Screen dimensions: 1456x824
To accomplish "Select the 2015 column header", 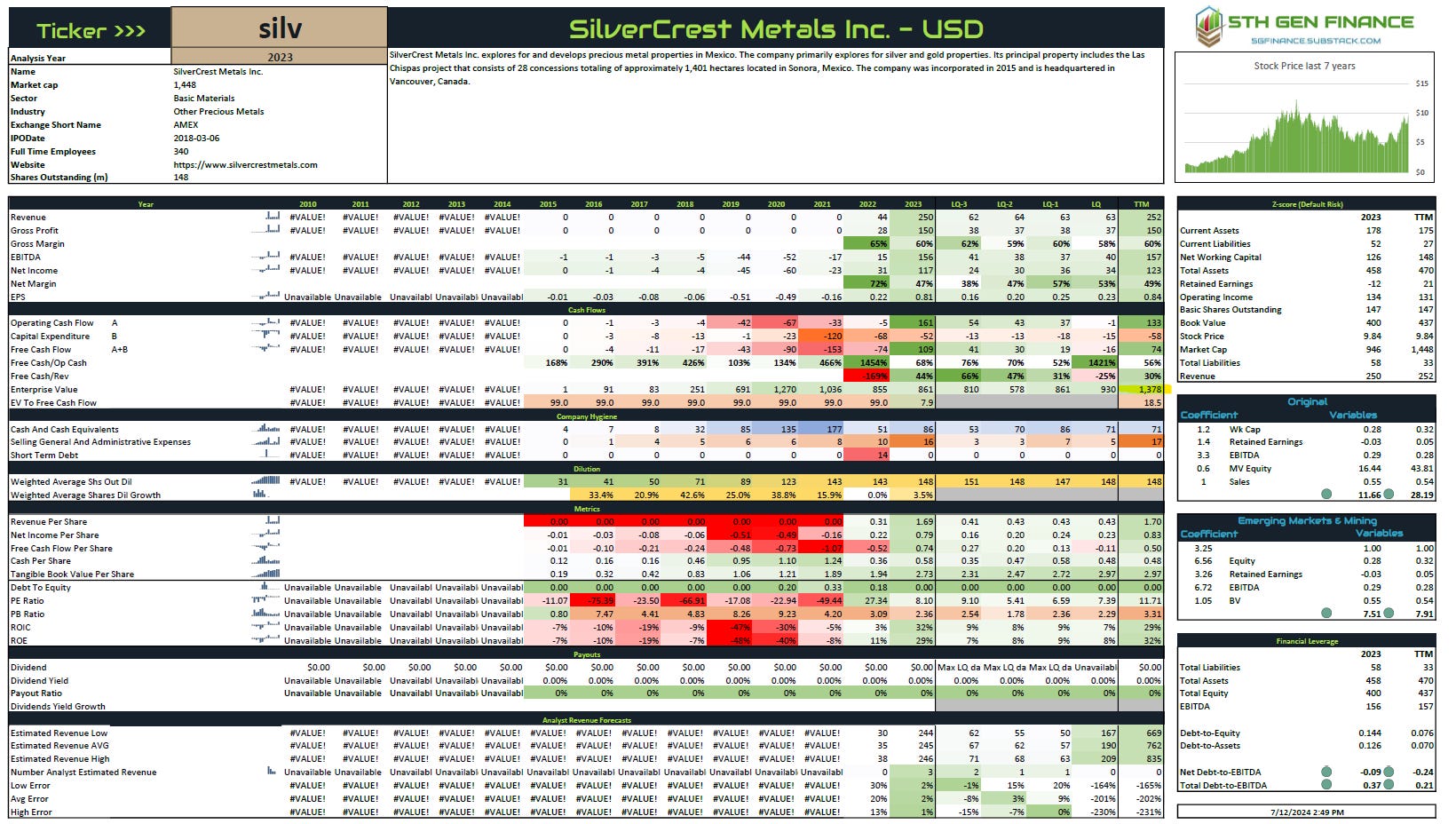I will [548, 204].
